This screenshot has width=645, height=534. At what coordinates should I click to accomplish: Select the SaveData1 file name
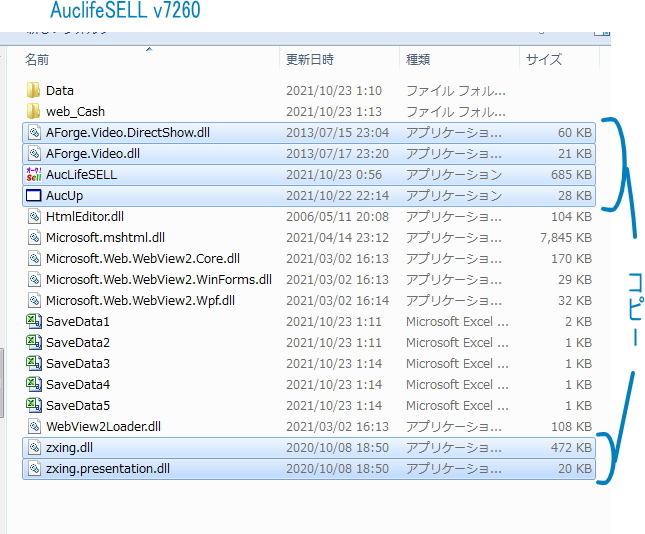(x=78, y=321)
